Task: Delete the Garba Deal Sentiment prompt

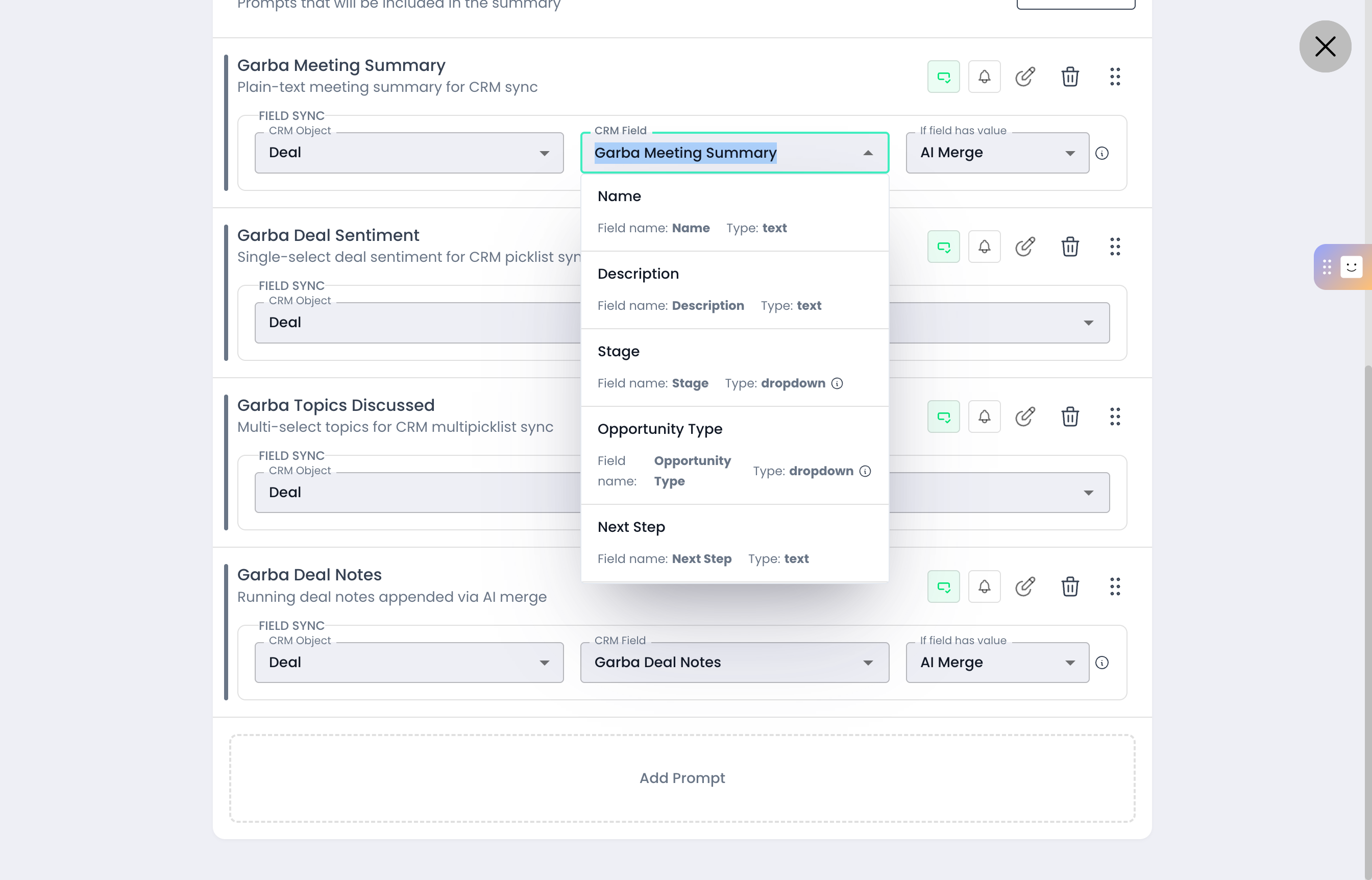Action: pyautogui.click(x=1070, y=247)
